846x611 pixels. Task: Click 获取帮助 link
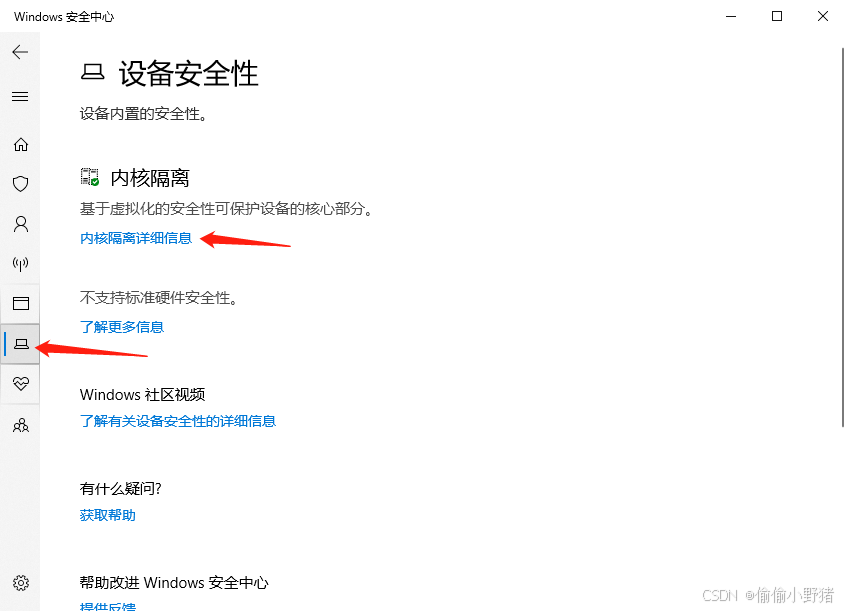[108, 515]
